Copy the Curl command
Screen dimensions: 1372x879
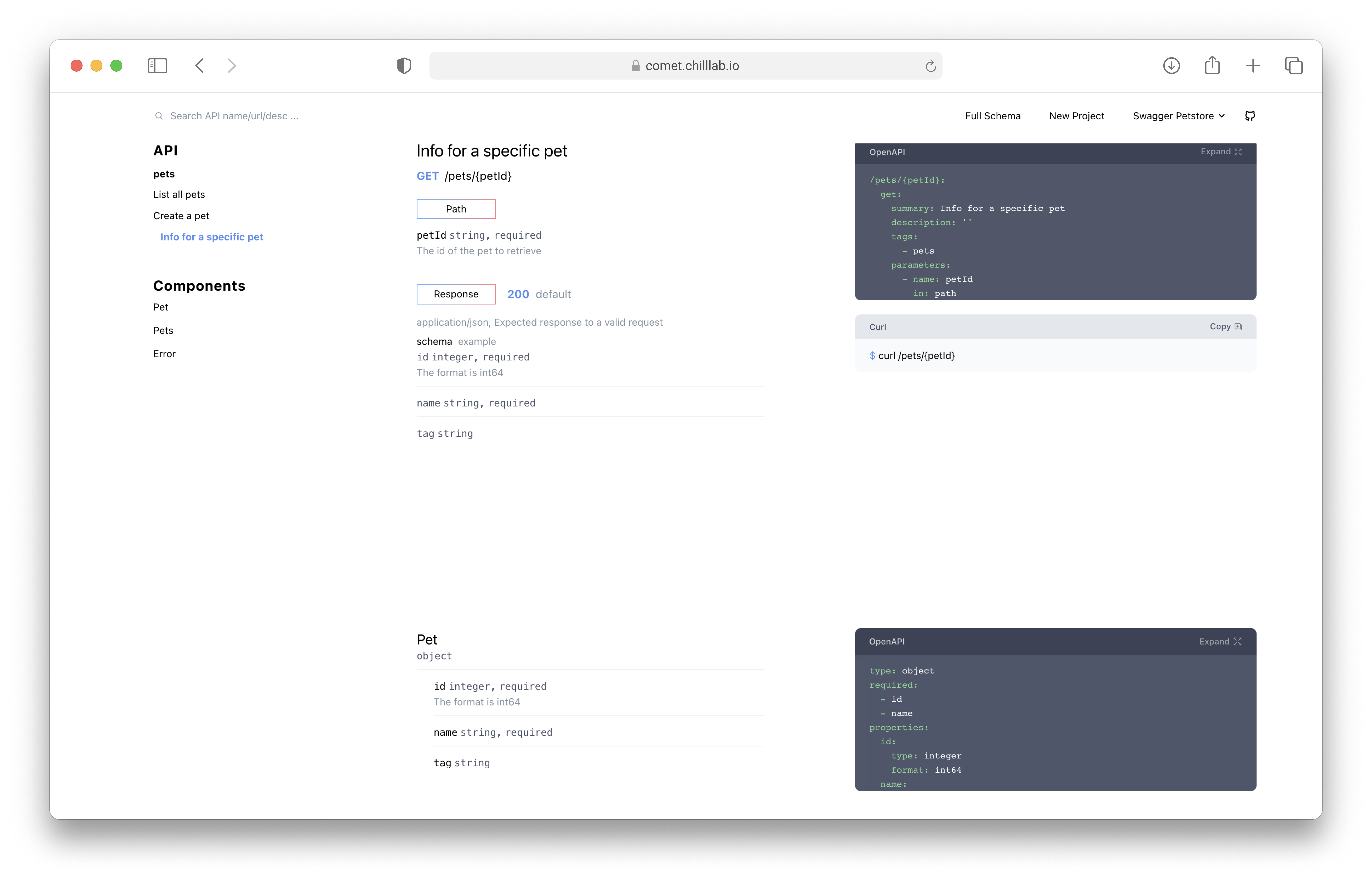[x=1225, y=326]
